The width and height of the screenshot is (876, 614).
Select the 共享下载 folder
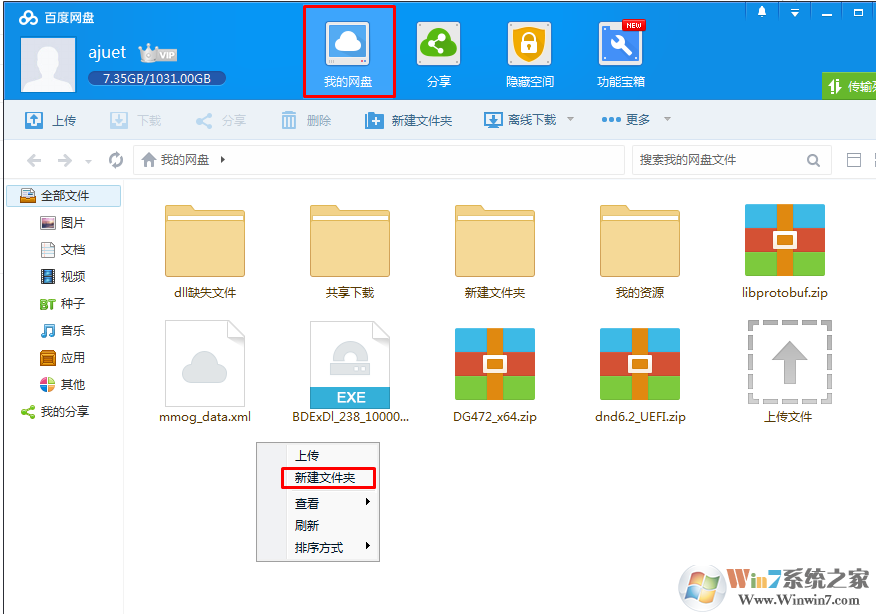(x=350, y=251)
